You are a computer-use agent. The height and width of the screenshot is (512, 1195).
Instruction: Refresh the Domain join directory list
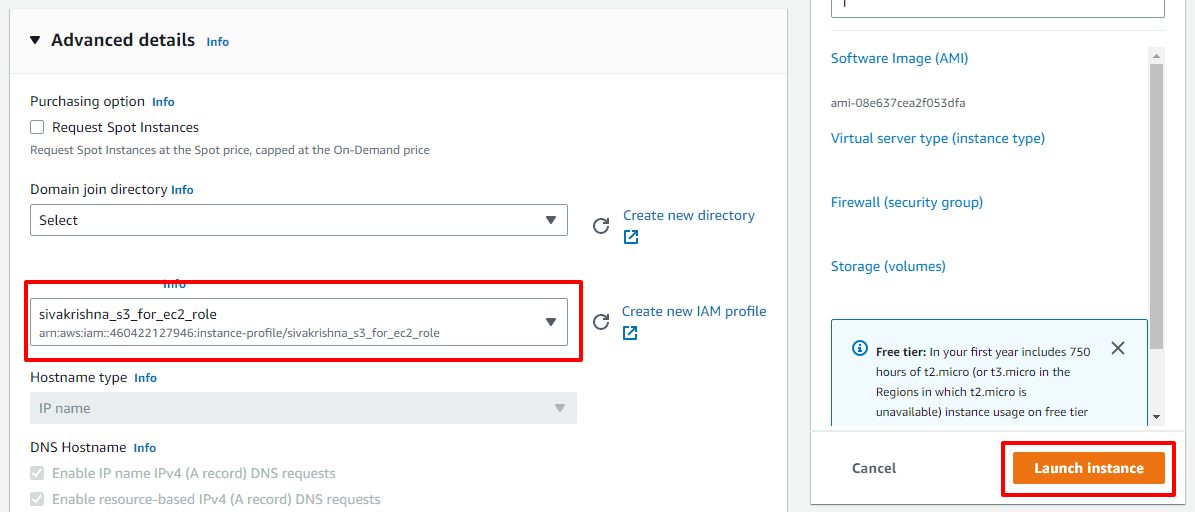click(601, 226)
